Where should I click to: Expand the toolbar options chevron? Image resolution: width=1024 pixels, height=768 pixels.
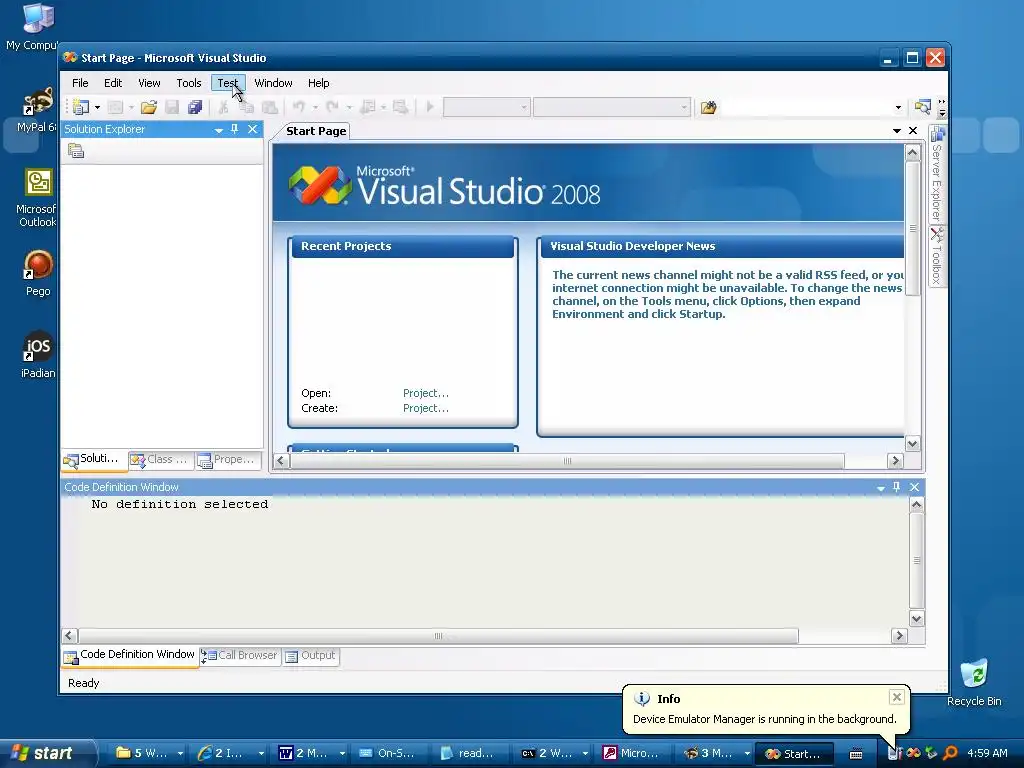pos(942,107)
